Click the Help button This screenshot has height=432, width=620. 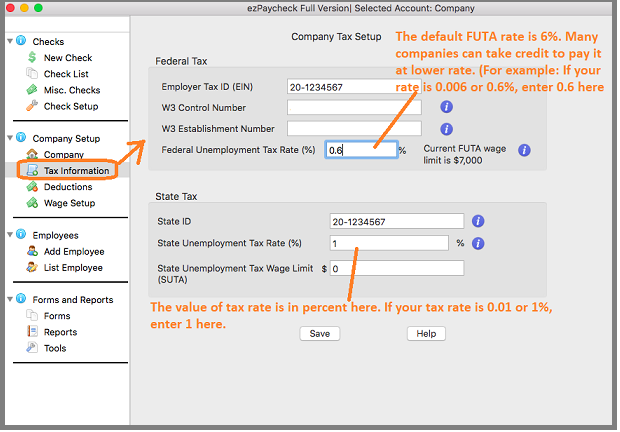(425, 334)
